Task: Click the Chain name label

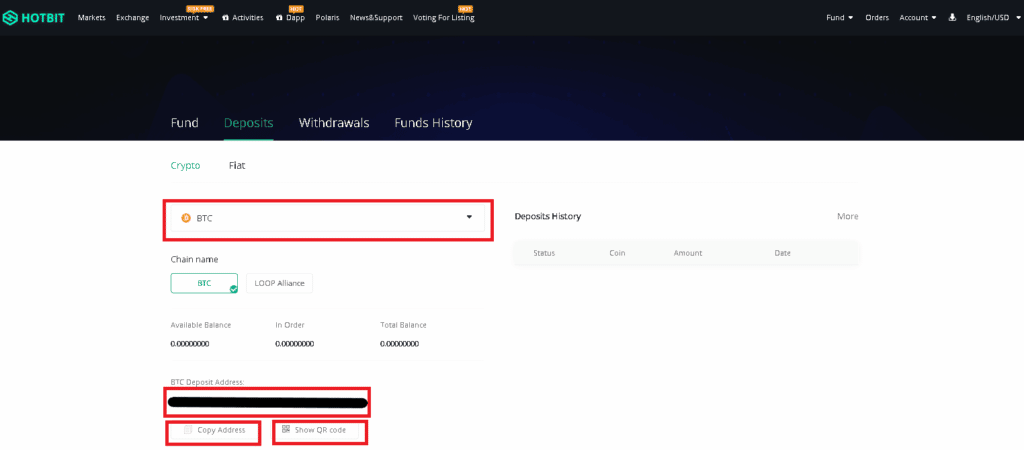Action: click(x=194, y=259)
